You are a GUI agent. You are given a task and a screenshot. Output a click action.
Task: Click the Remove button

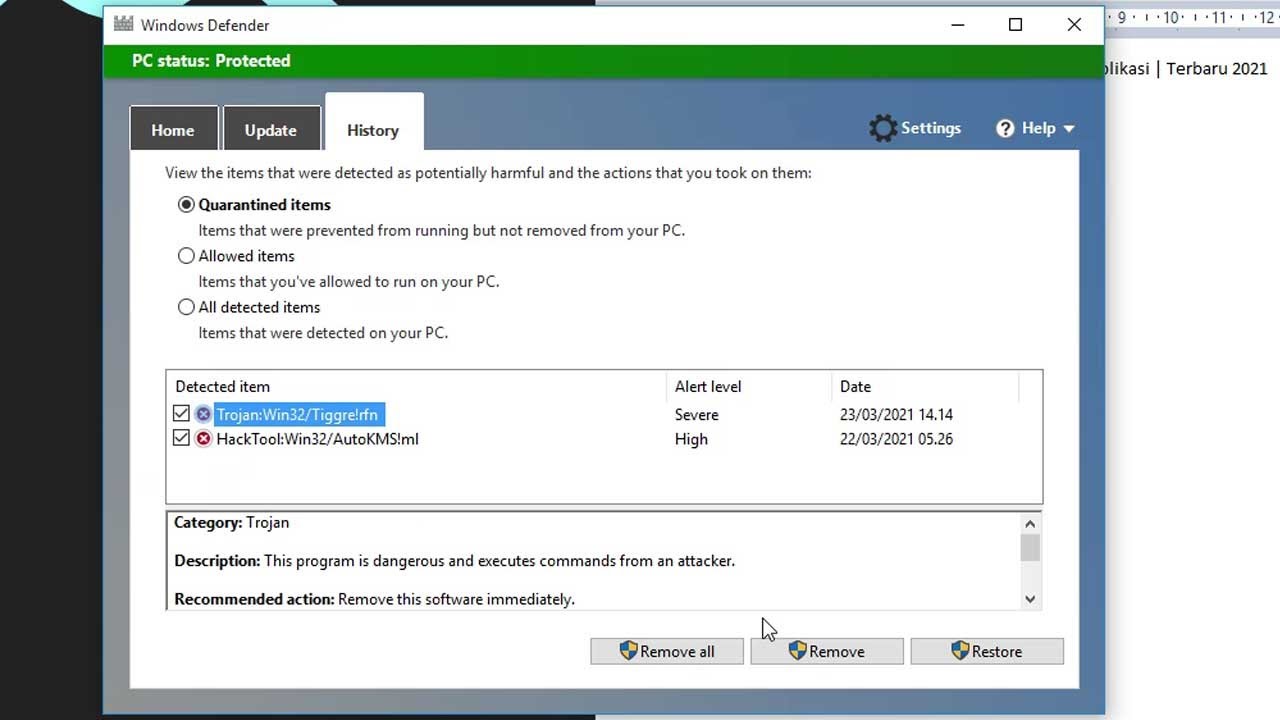[x=827, y=651]
